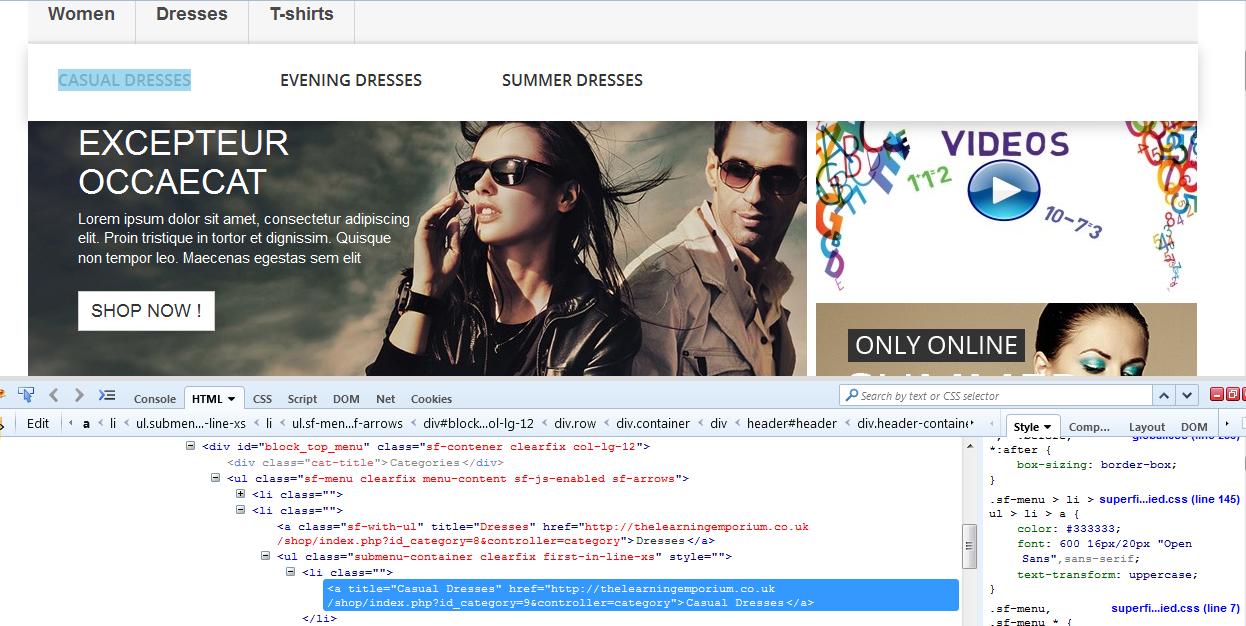This screenshot has height=626, width=1246.
Task: Open superfish-modified.css line 145 link
Action: [1169, 499]
